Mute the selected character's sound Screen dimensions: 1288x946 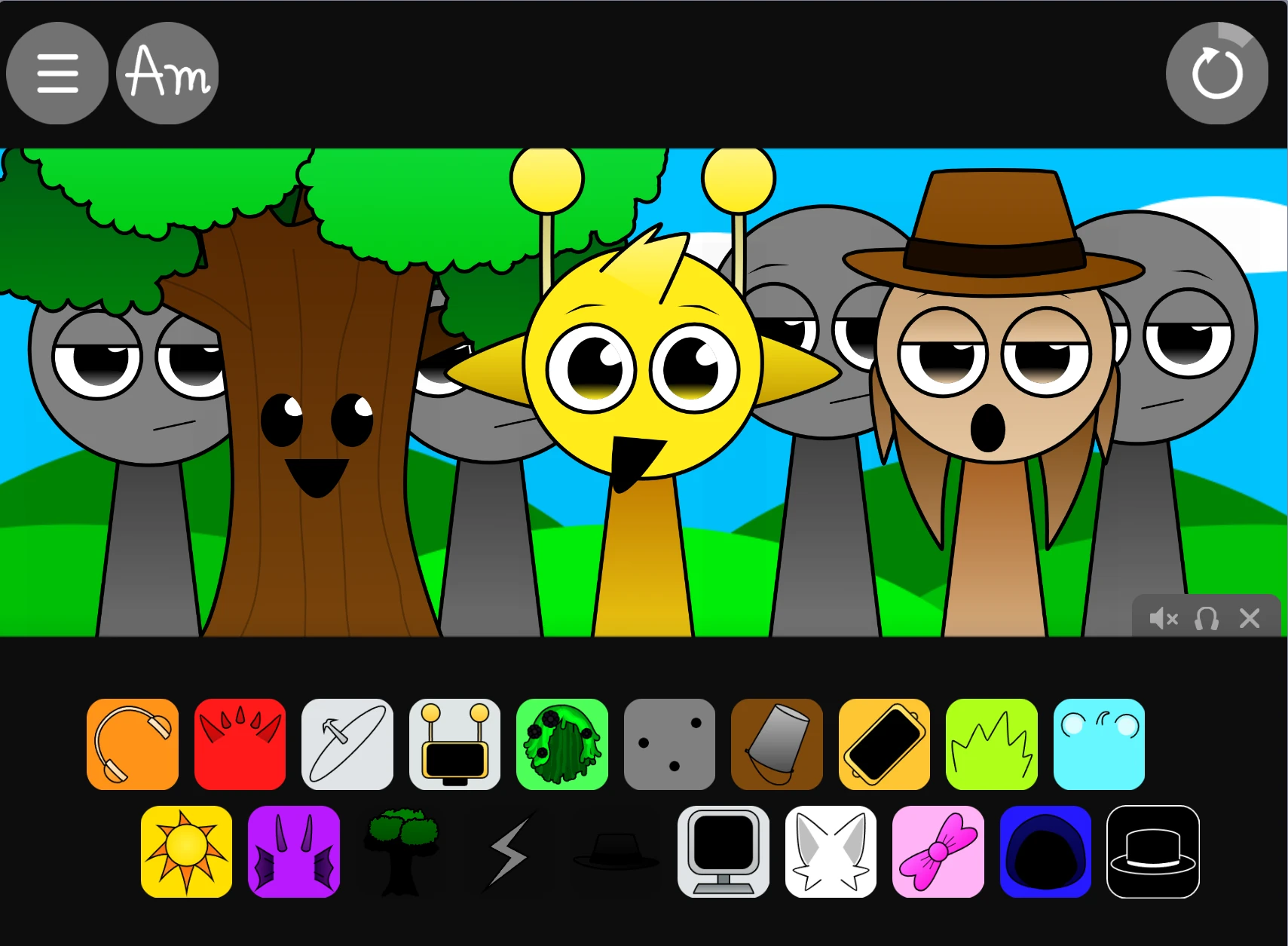tap(1163, 618)
